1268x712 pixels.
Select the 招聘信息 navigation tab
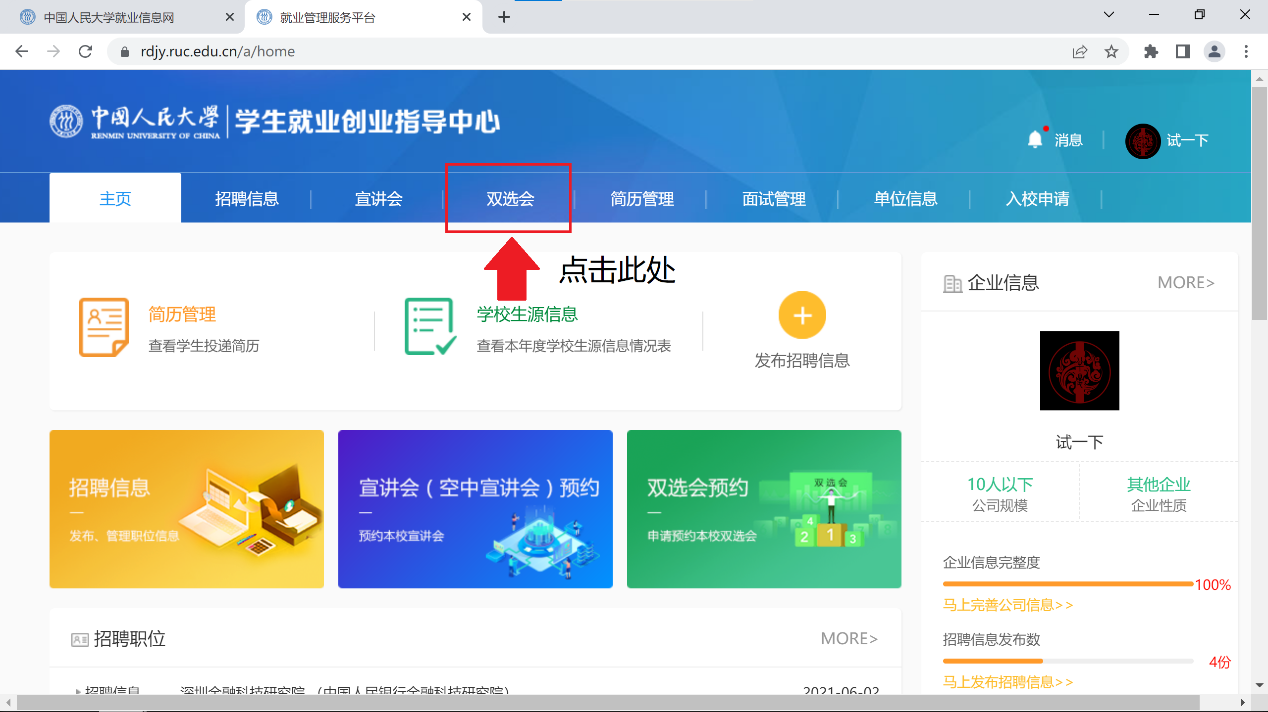247,199
